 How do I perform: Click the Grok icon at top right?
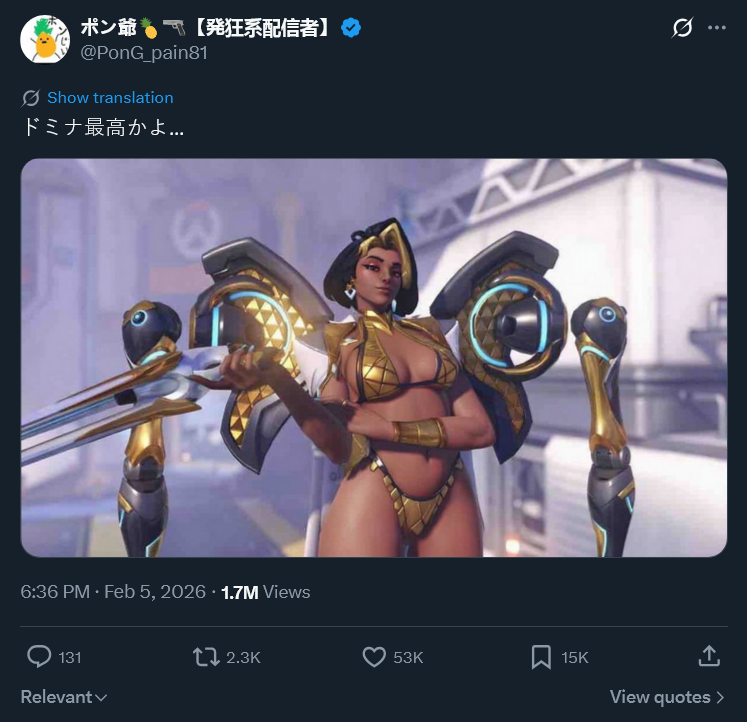682,28
